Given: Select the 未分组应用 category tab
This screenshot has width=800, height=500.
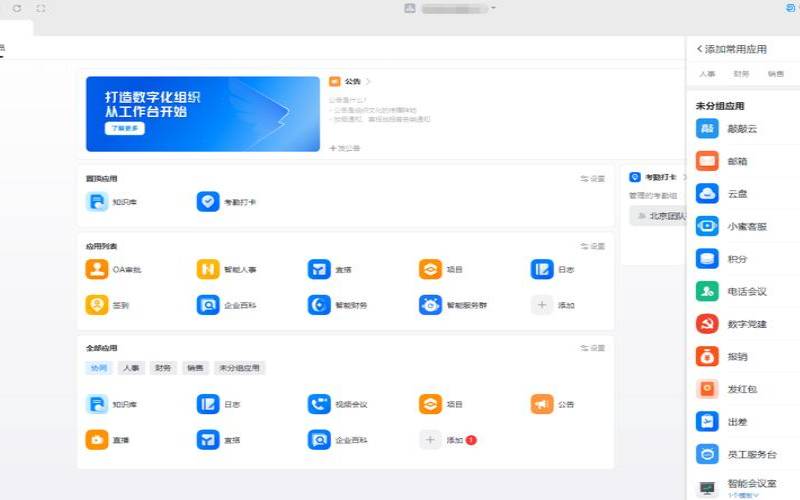Looking at the screenshot, I should pyautogui.click(x=239, y=368).
